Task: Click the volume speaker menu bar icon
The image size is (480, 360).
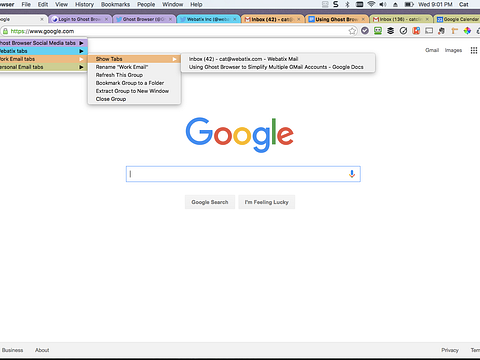Action: click(383, 4)
